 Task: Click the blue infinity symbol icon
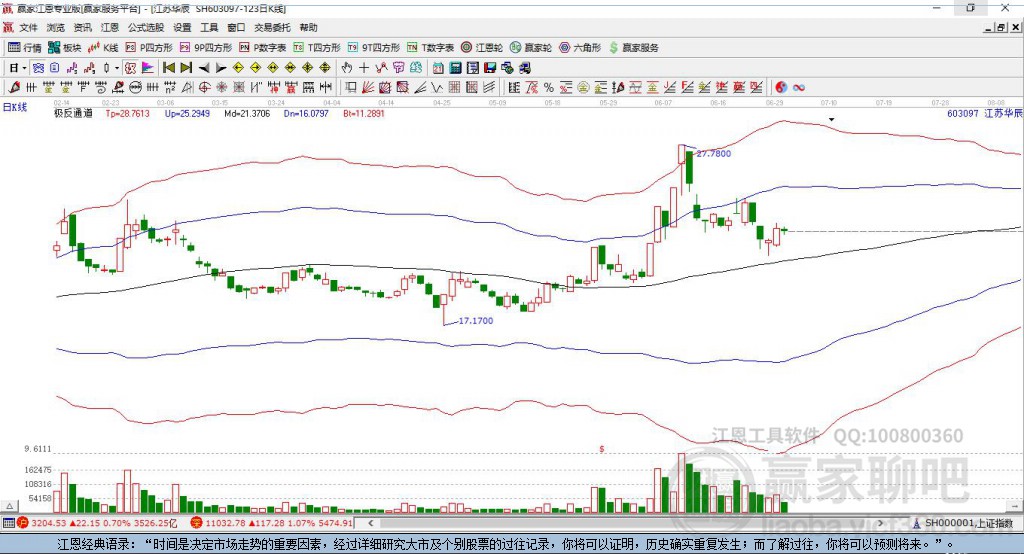click(799, 88)
